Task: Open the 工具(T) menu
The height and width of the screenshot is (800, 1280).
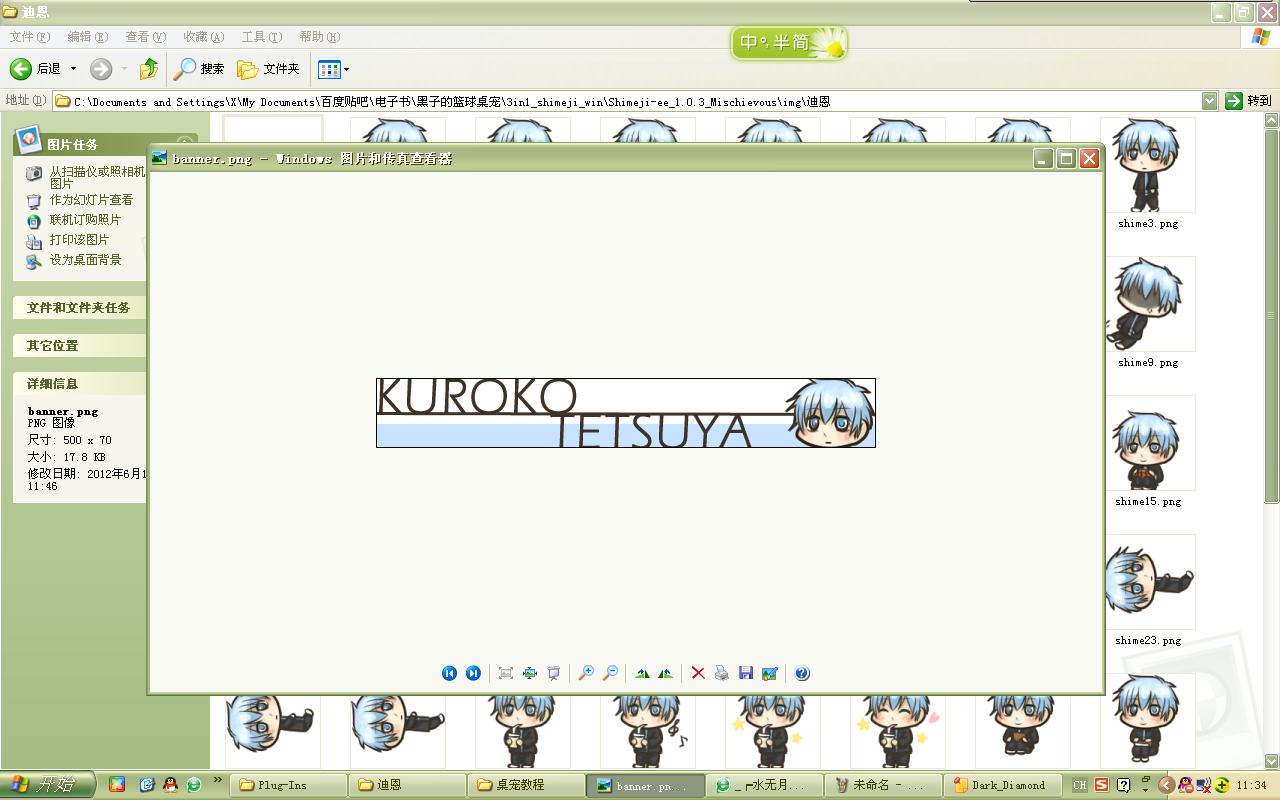Action: click(261, 37)
